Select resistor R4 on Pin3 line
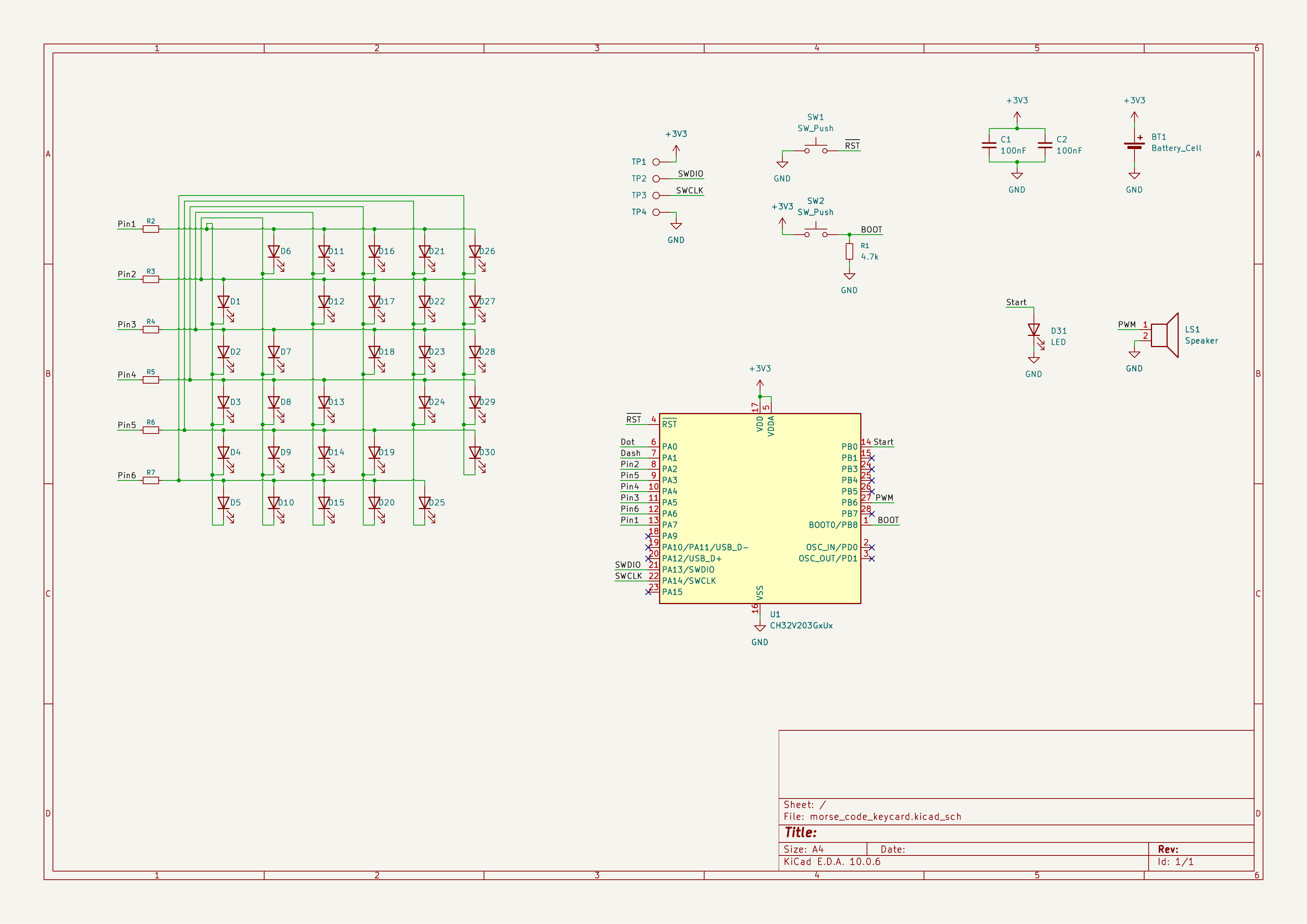The width and height of the screenshot is (1307, 924). point(151,330)
